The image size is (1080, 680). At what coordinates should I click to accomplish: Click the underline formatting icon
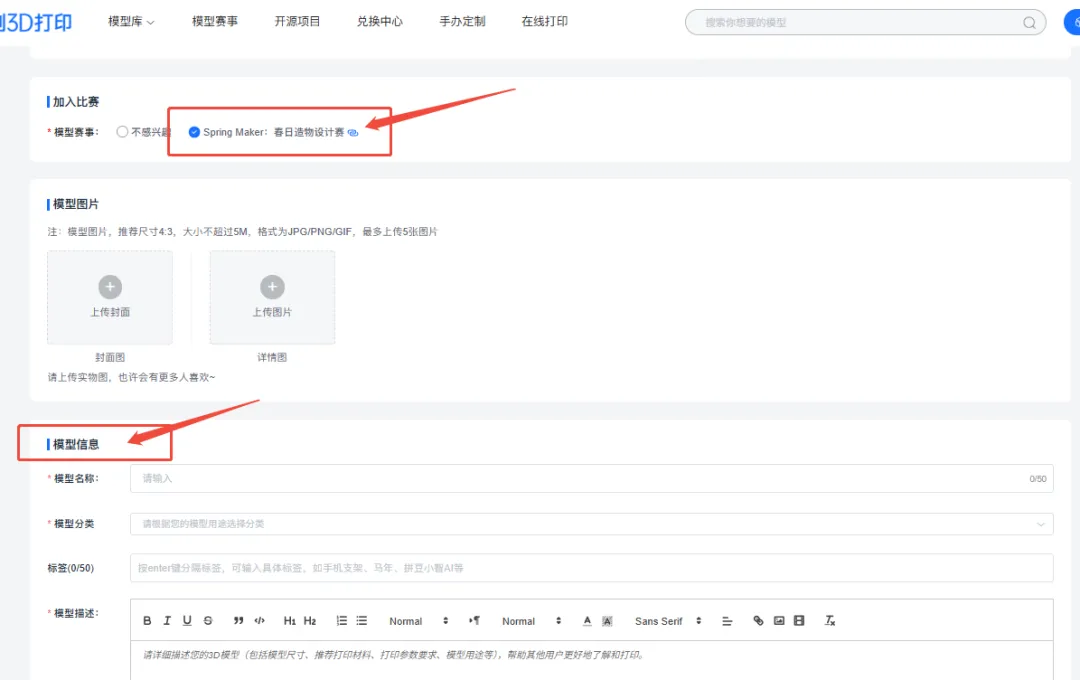coord(187,621)
